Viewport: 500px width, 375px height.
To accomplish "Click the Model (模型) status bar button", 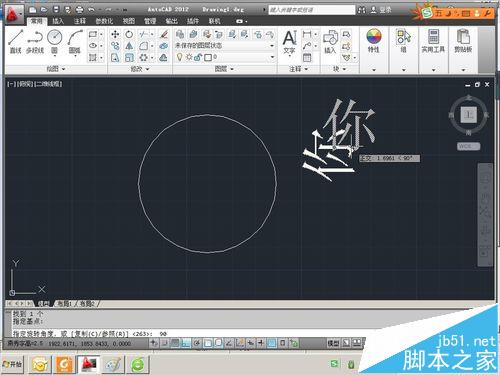I will tap(333, 343).
